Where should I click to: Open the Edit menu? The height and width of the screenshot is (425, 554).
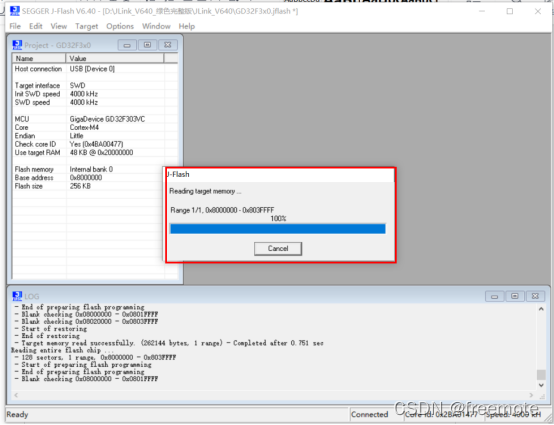point(36,26)
